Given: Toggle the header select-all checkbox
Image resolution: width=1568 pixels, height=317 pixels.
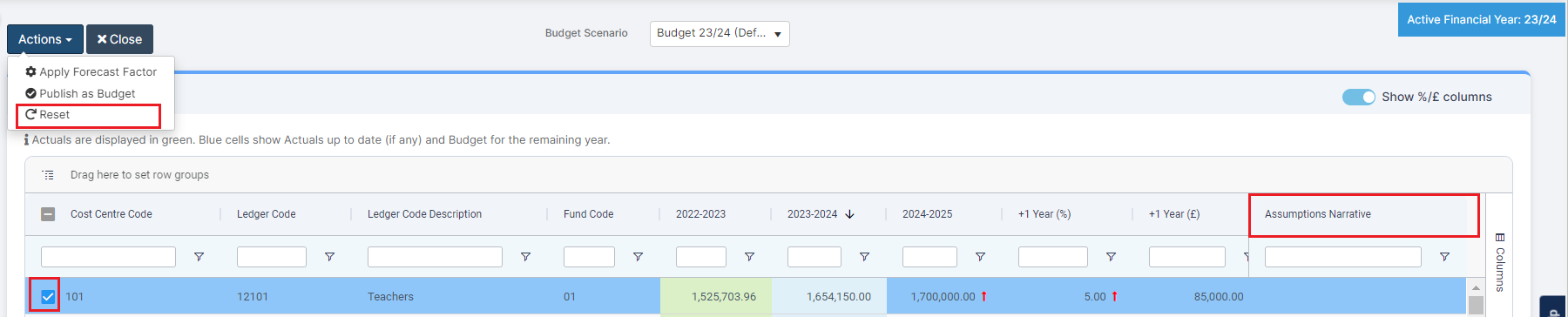Looking at the screenshot, I should click(49, 214).
